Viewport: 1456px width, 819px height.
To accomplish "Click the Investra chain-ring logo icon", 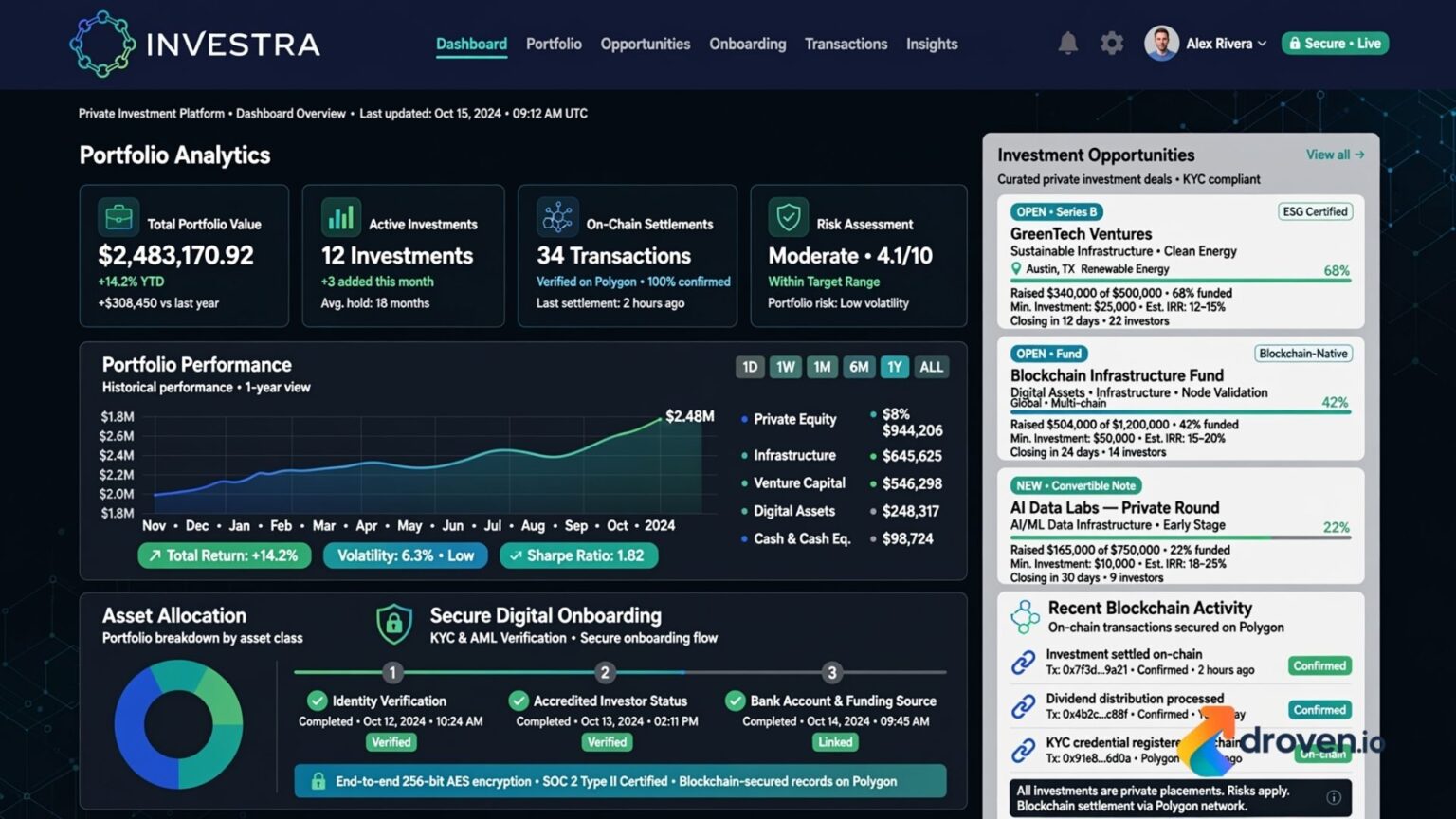I will [102, 44].
